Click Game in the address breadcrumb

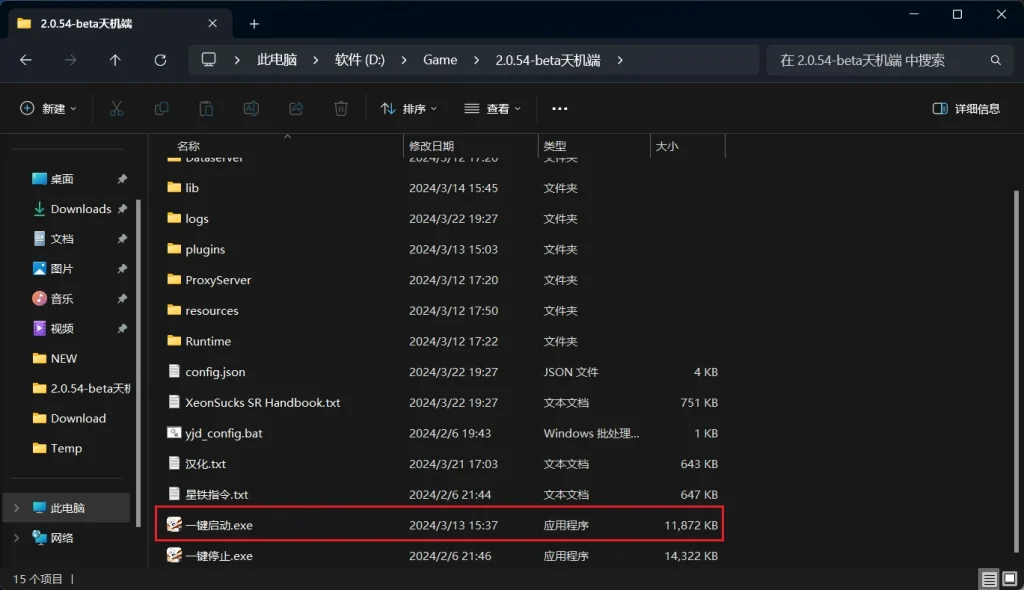point(440,60)
